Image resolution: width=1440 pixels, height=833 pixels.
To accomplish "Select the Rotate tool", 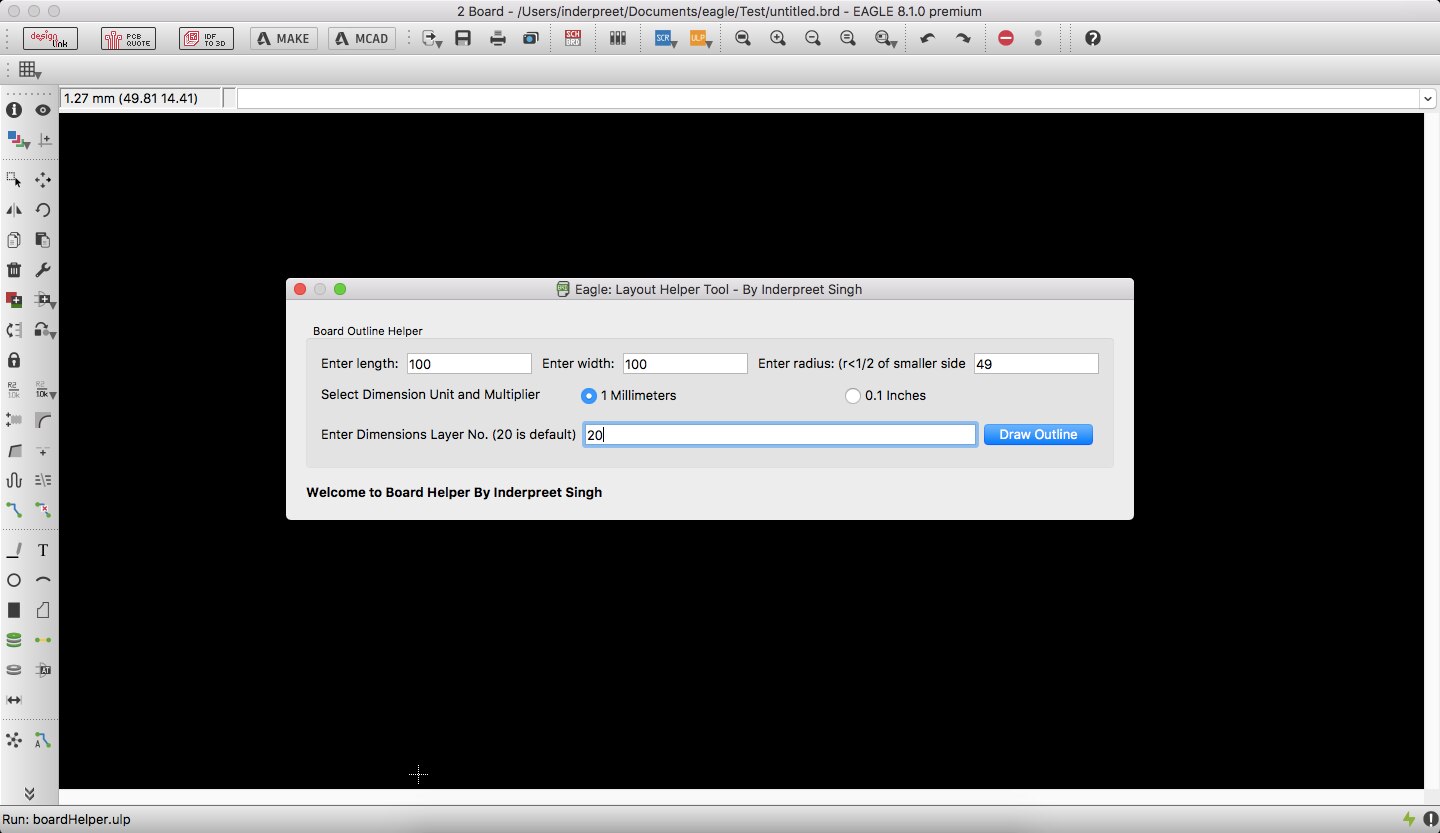I will click(x=43, y=210).
